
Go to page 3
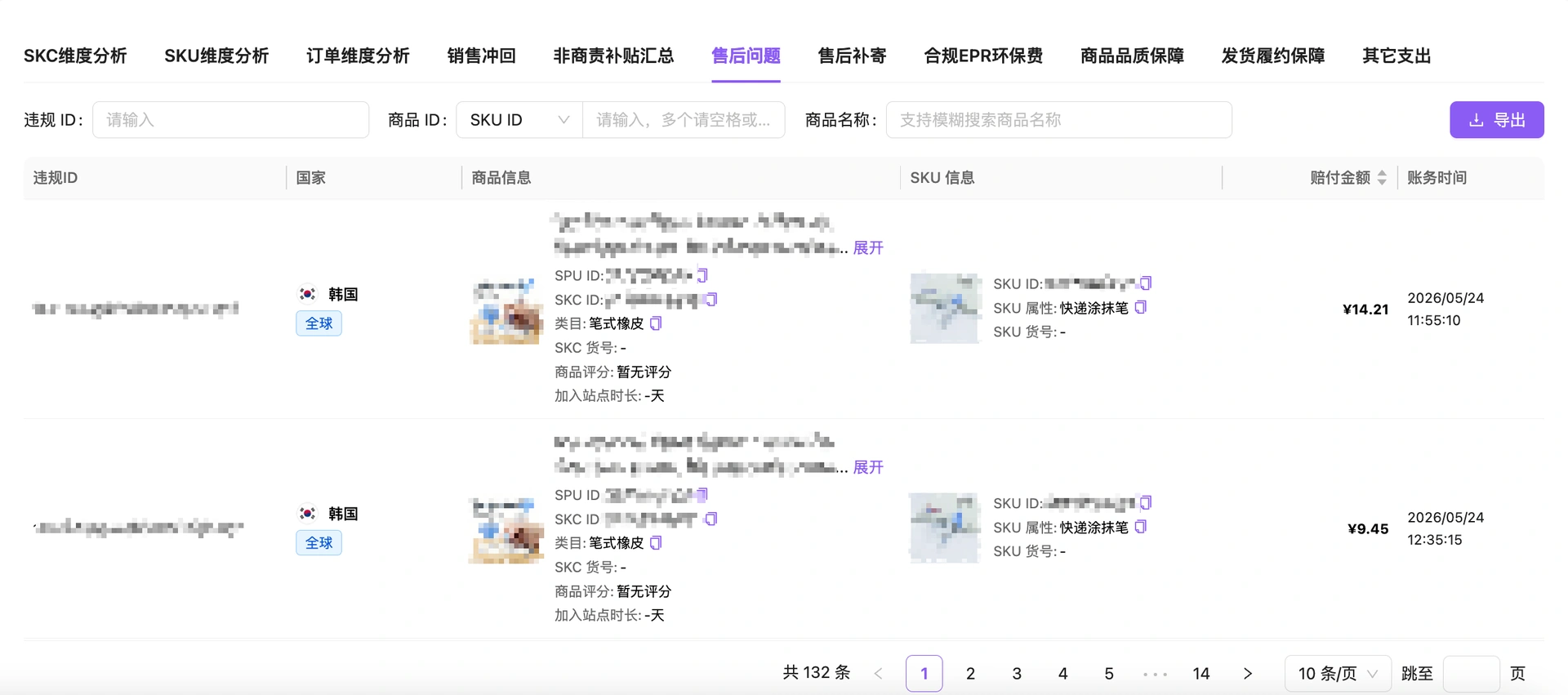pos(1017,674)
